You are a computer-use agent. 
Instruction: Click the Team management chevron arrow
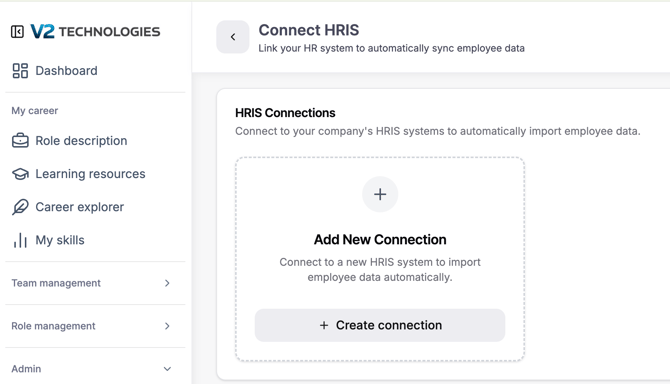click(x=167, y=283)
